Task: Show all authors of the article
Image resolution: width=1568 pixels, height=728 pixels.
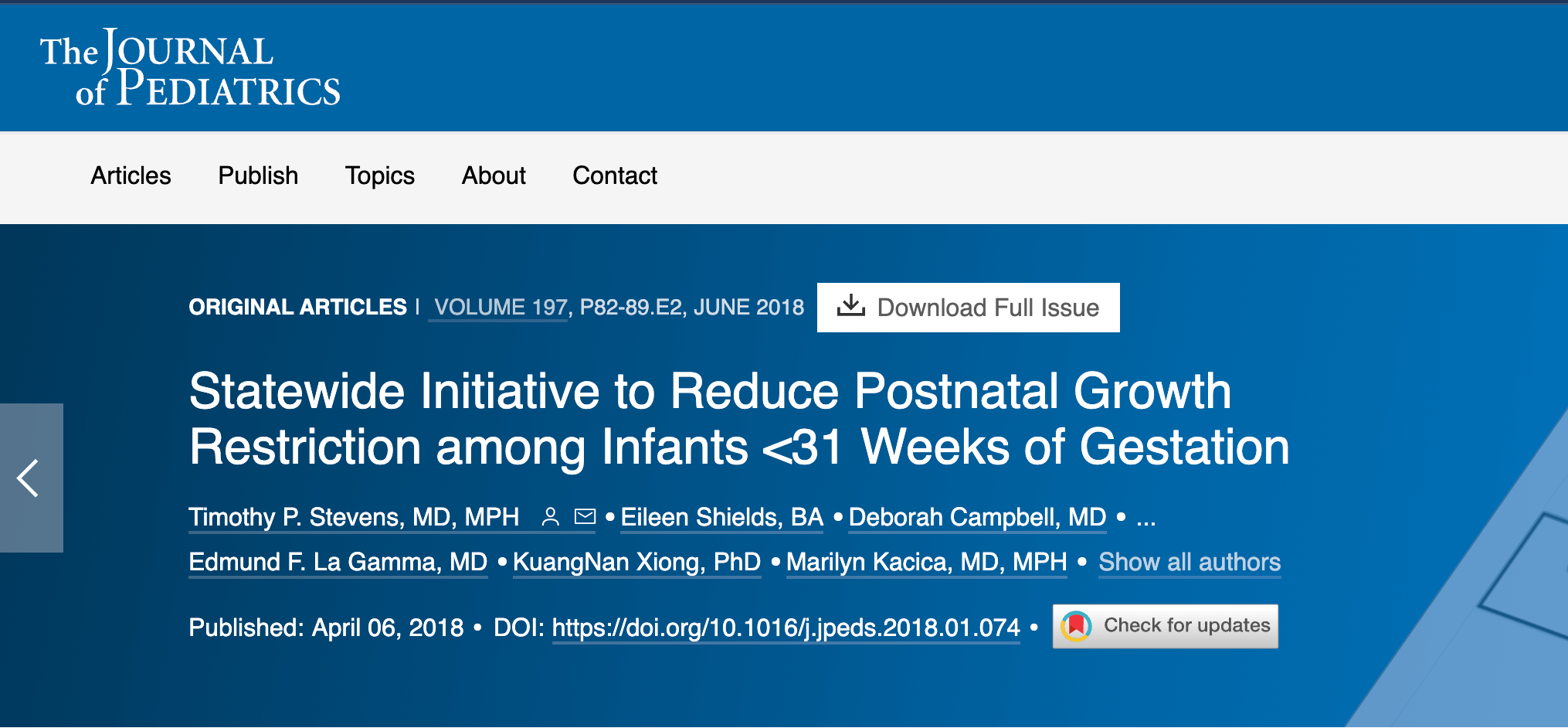Action: (1190, 562)
